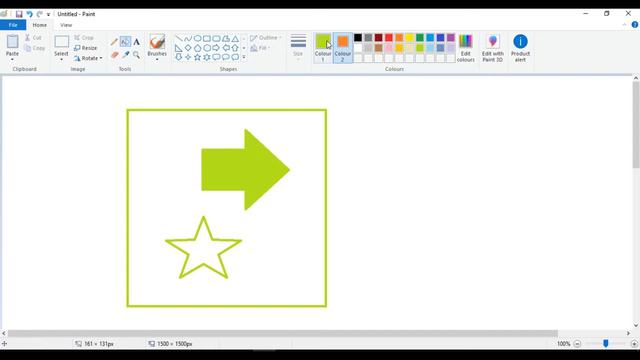Select the Text tool
The height and width of the screenshot is (360, 640).
[137, 42]
